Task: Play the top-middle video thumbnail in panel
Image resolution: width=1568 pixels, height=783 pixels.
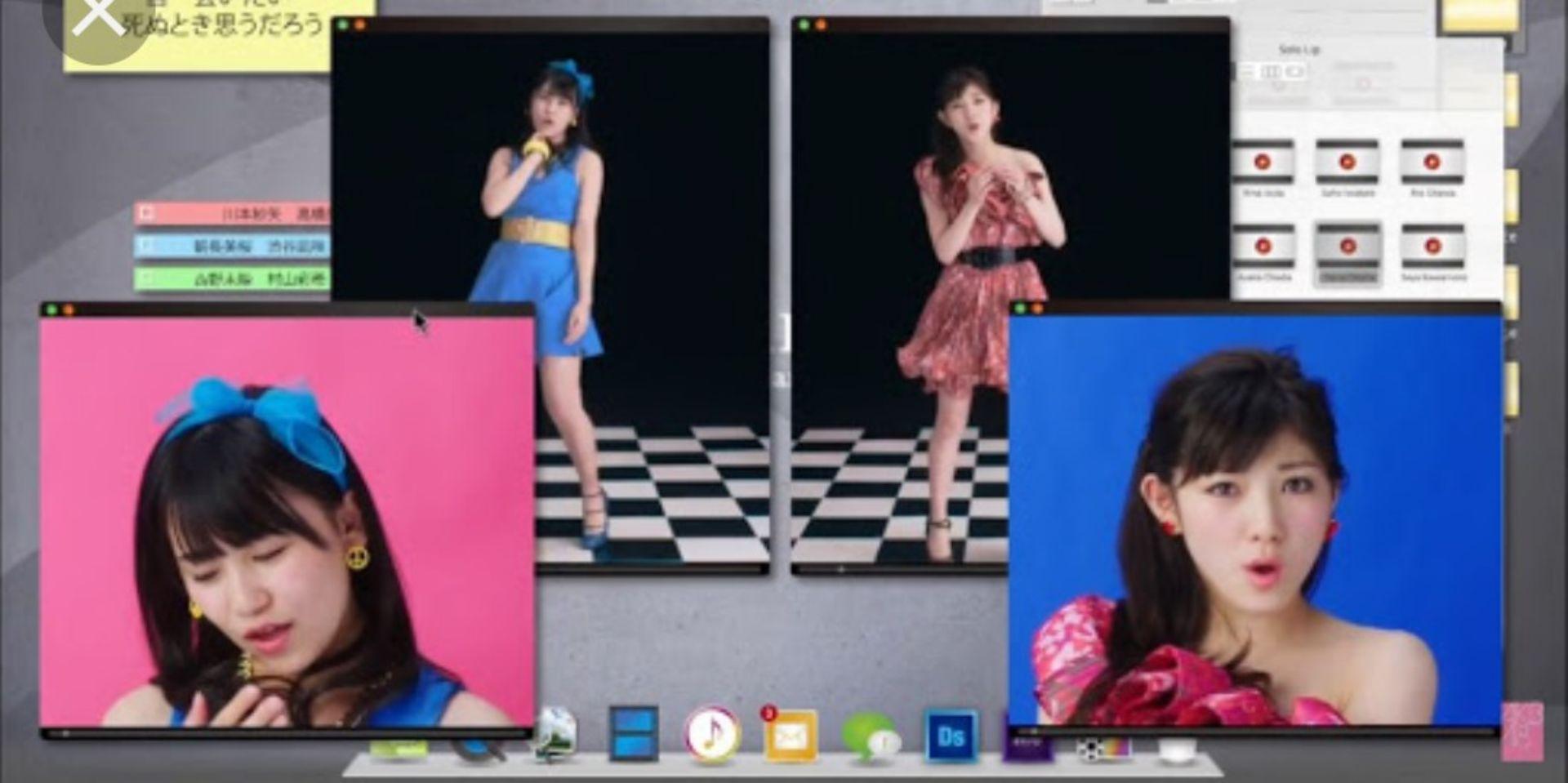Action: click(x=1347, y=162)
